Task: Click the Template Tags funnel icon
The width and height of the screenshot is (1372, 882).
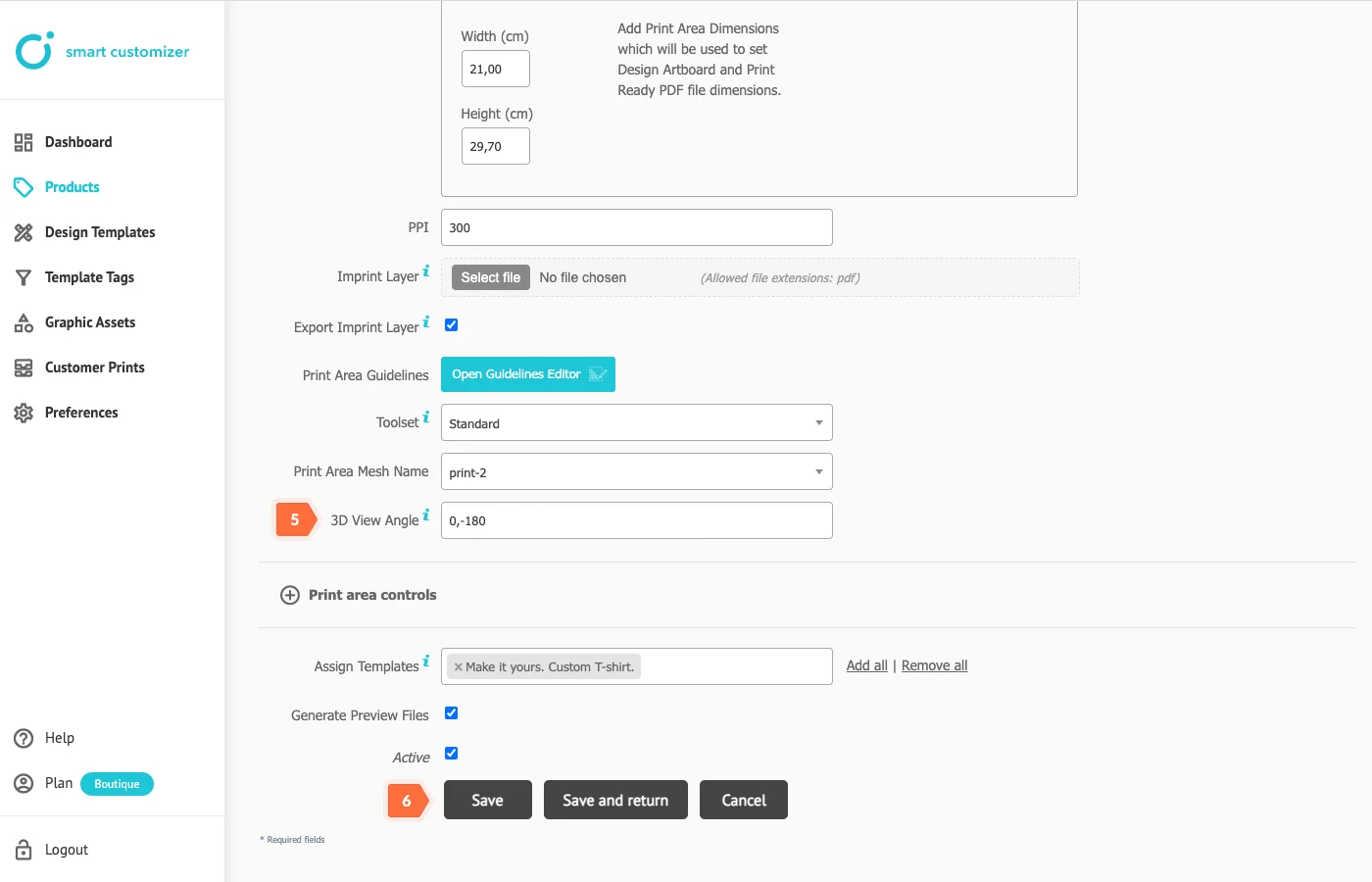Action: 24,277
